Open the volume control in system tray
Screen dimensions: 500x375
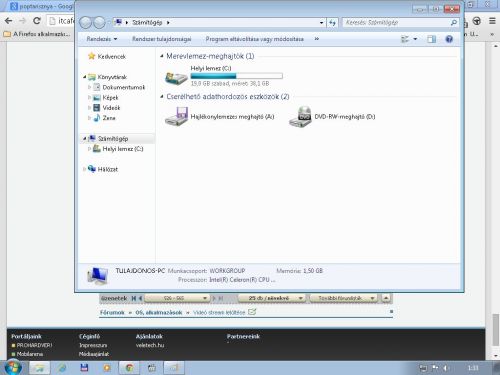pyautogui.click(x=446, y=368)
